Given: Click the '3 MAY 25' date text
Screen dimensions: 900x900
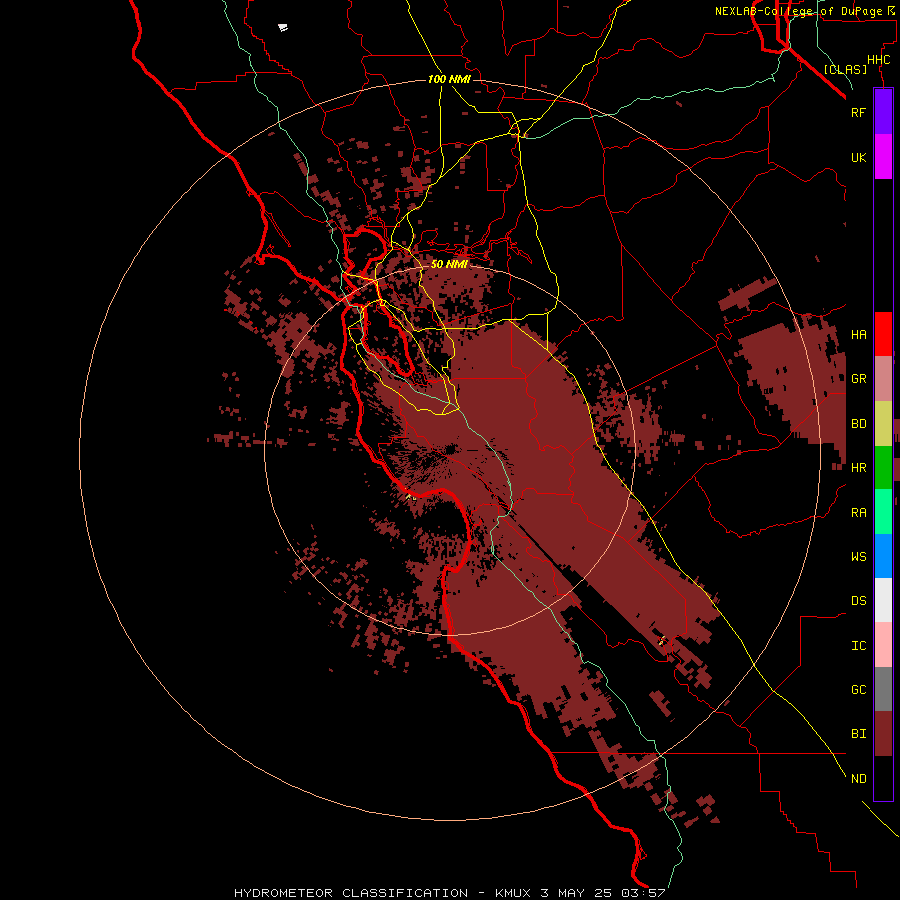Looking at the screenshot, I should pos(576,893).
